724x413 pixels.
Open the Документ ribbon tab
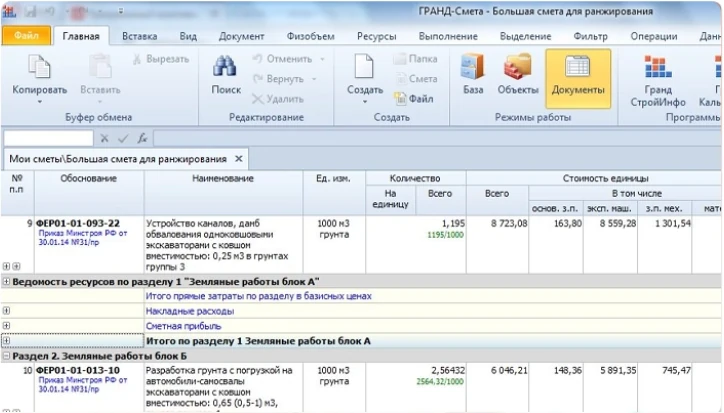point(241,36)
